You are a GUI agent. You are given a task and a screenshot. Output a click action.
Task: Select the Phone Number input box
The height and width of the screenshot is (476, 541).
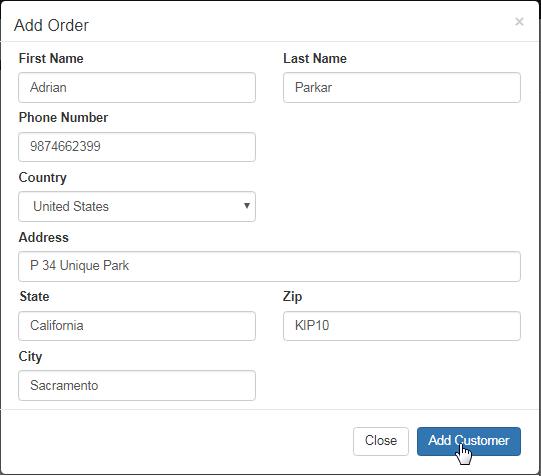[137, 147]
